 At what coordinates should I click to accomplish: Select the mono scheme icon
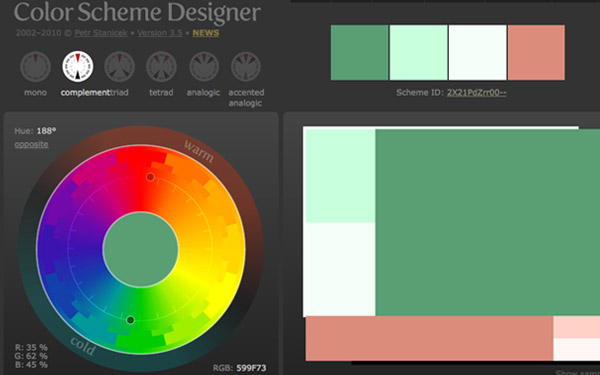click(35, 67)
